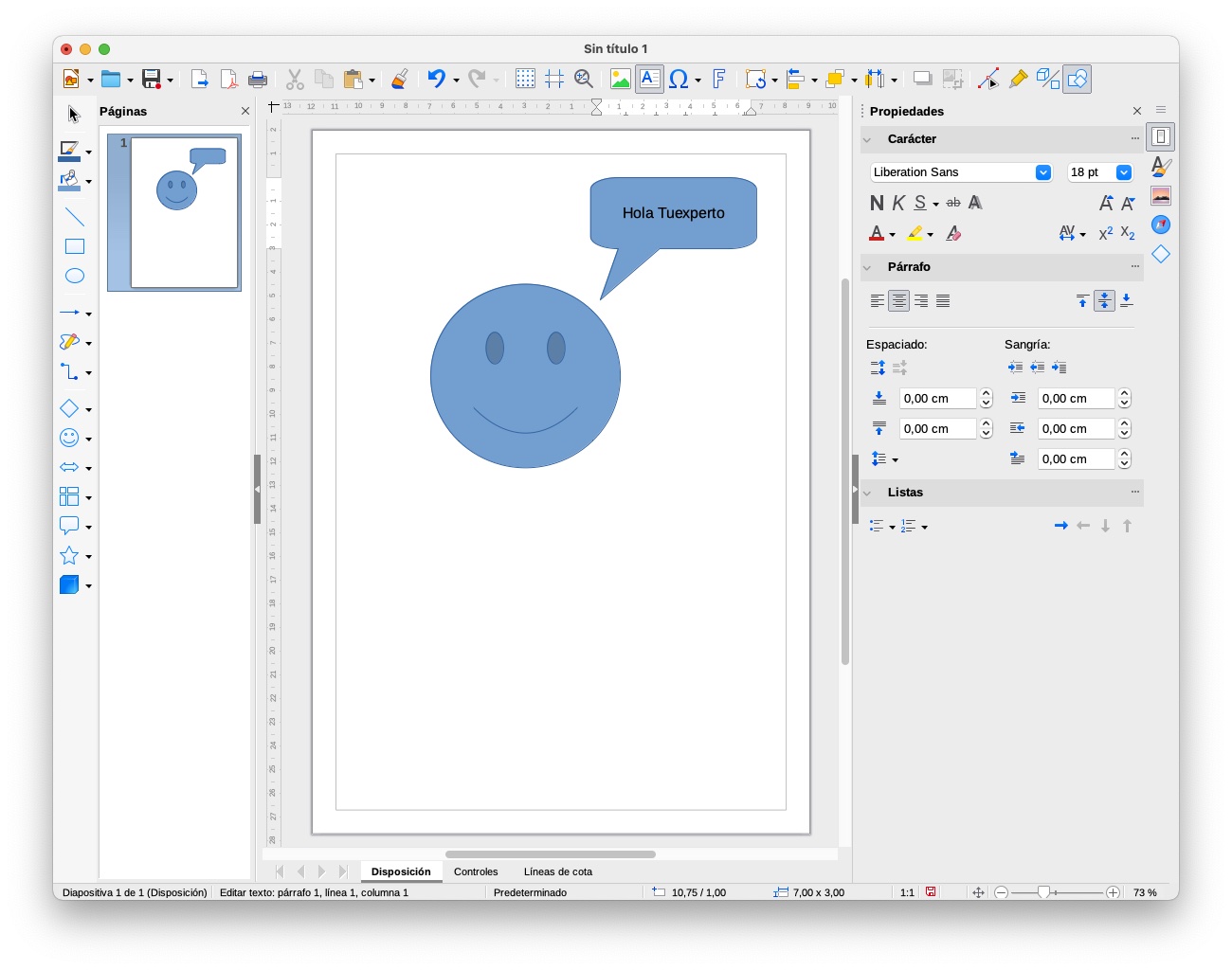The height and width of the screenshot is (970, 1232).
Task: Open the 18 pt font size dropdown
Action: click(1124, 172)
